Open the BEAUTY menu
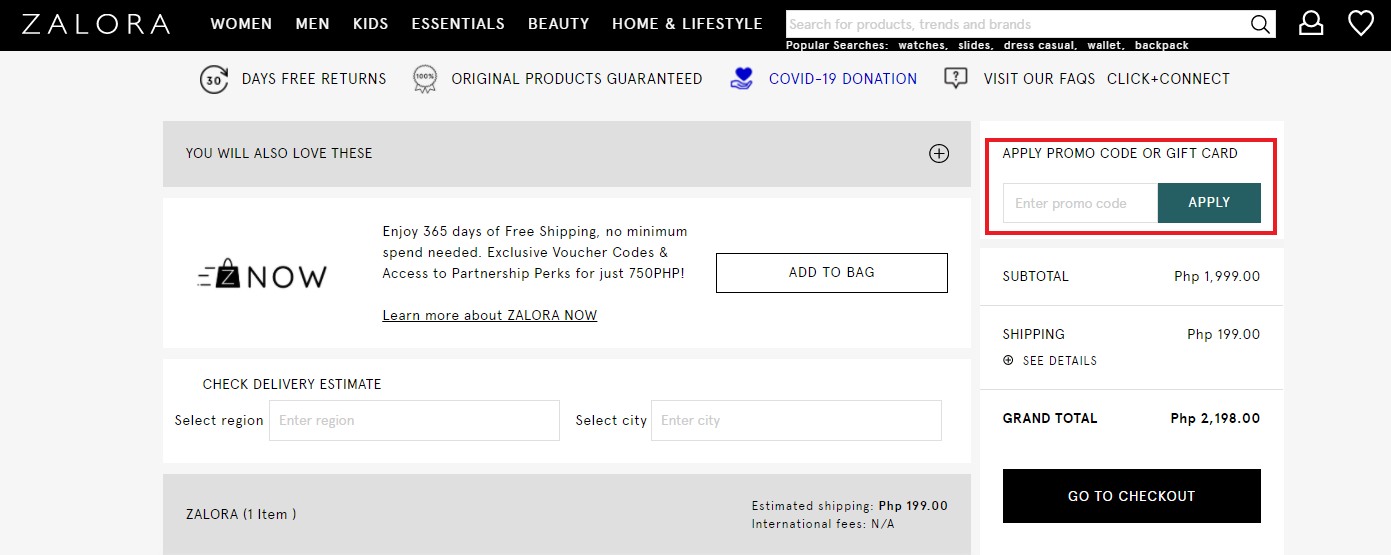This screenshot has height=555, width=1391. click(559, 24)
